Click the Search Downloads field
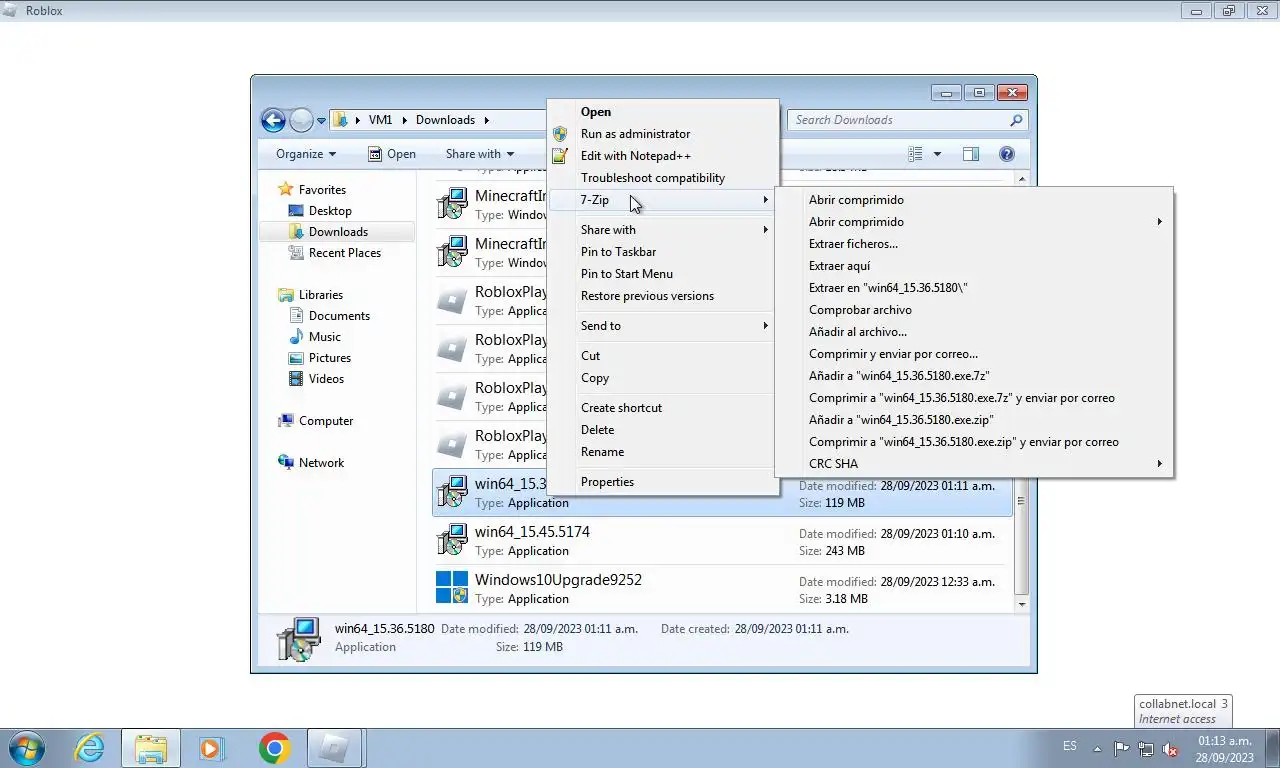The image size is (1280, 768). 908,120
